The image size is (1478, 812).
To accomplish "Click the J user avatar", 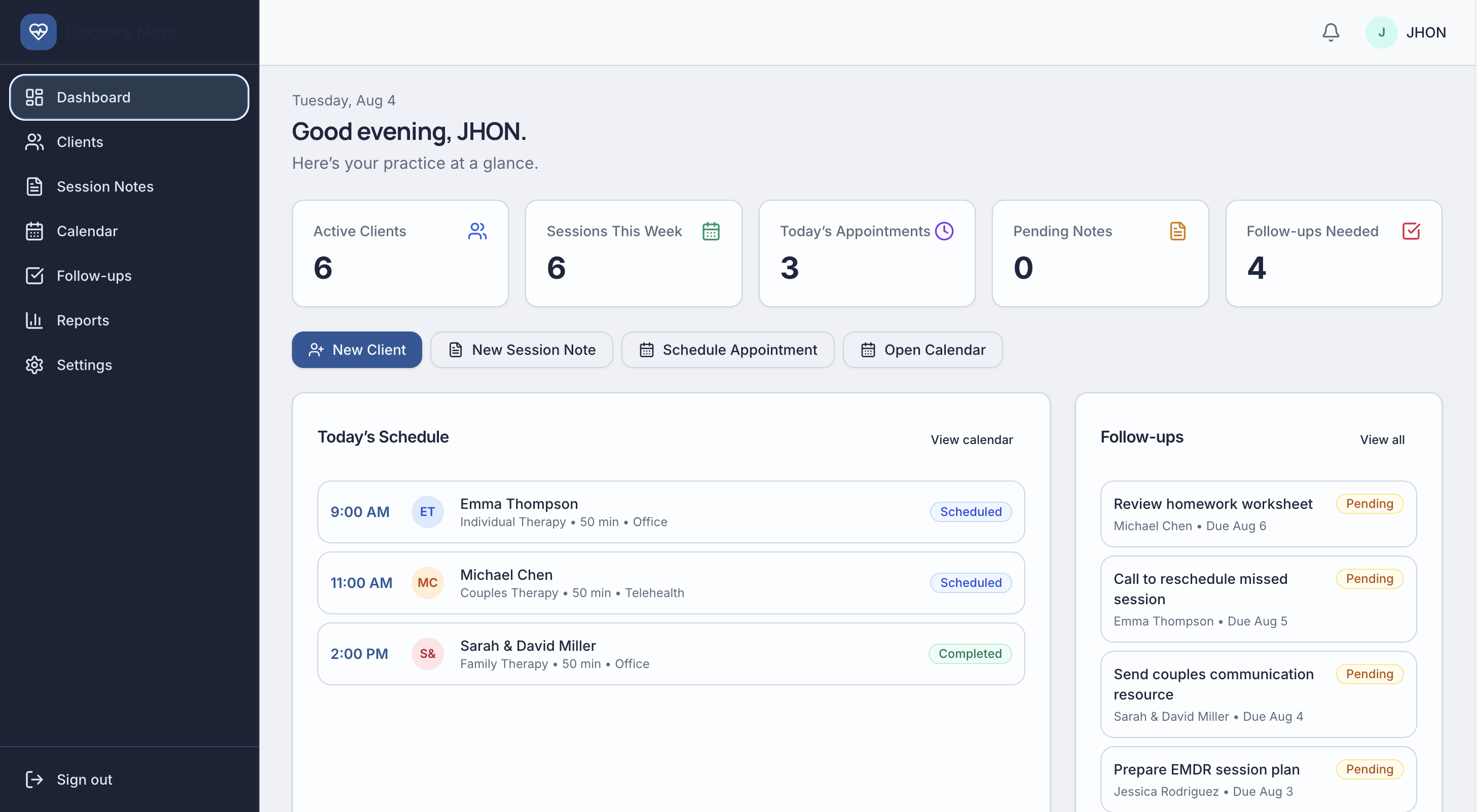I will (x=1381, y=32).
